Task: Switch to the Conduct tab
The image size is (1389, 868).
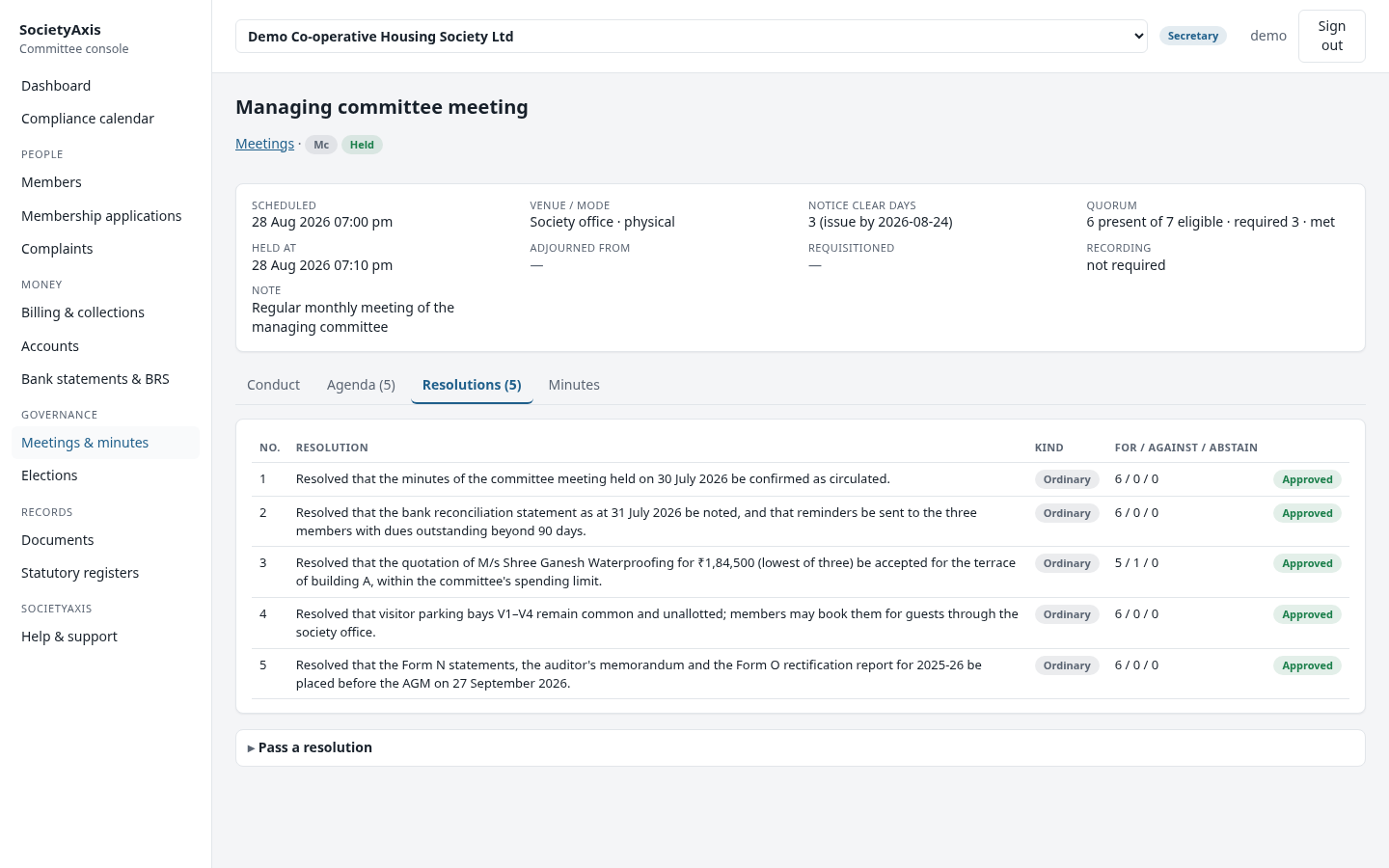Action: 273,385
